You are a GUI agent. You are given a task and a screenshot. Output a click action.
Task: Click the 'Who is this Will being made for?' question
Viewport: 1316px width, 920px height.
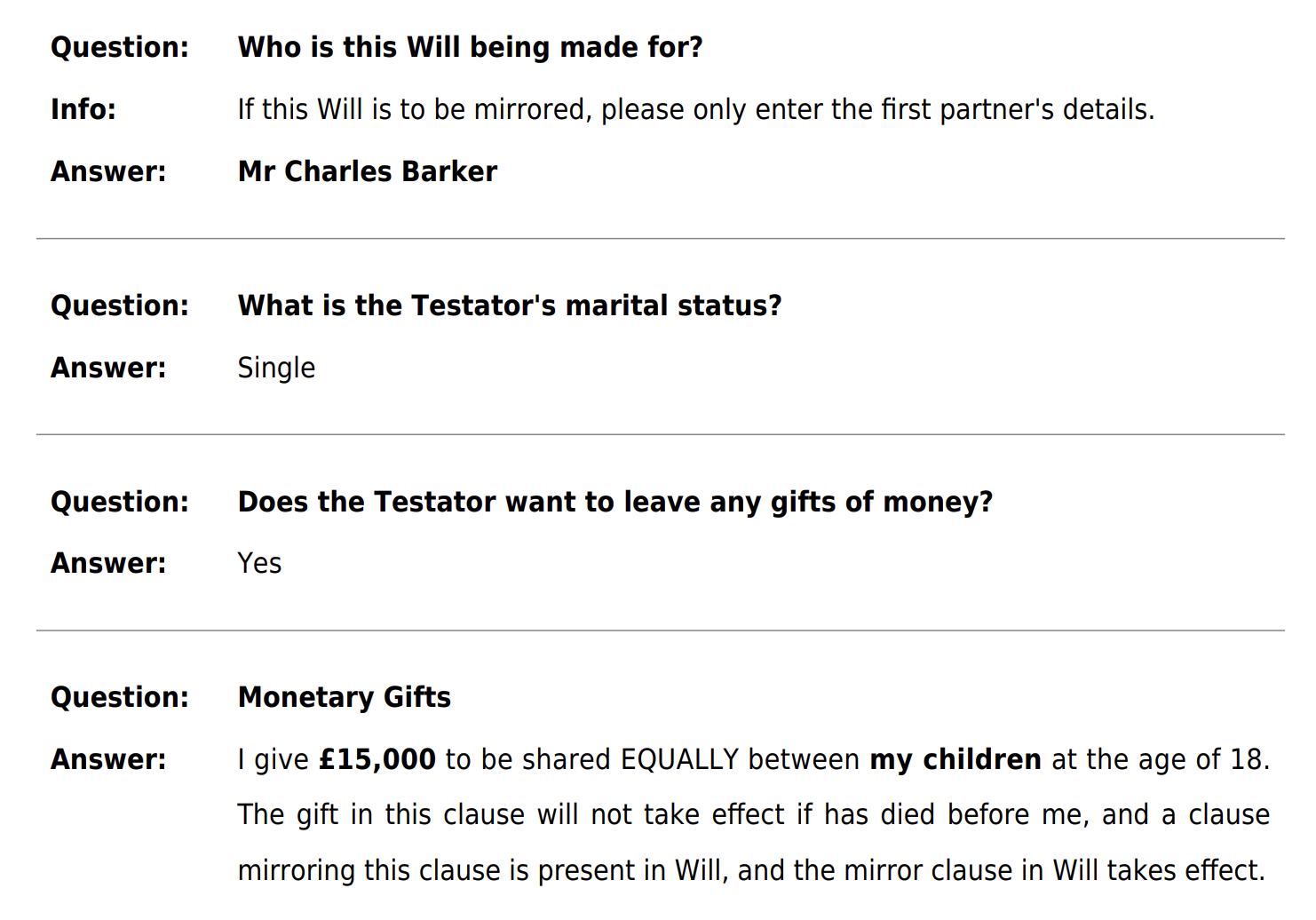[470, 47]
